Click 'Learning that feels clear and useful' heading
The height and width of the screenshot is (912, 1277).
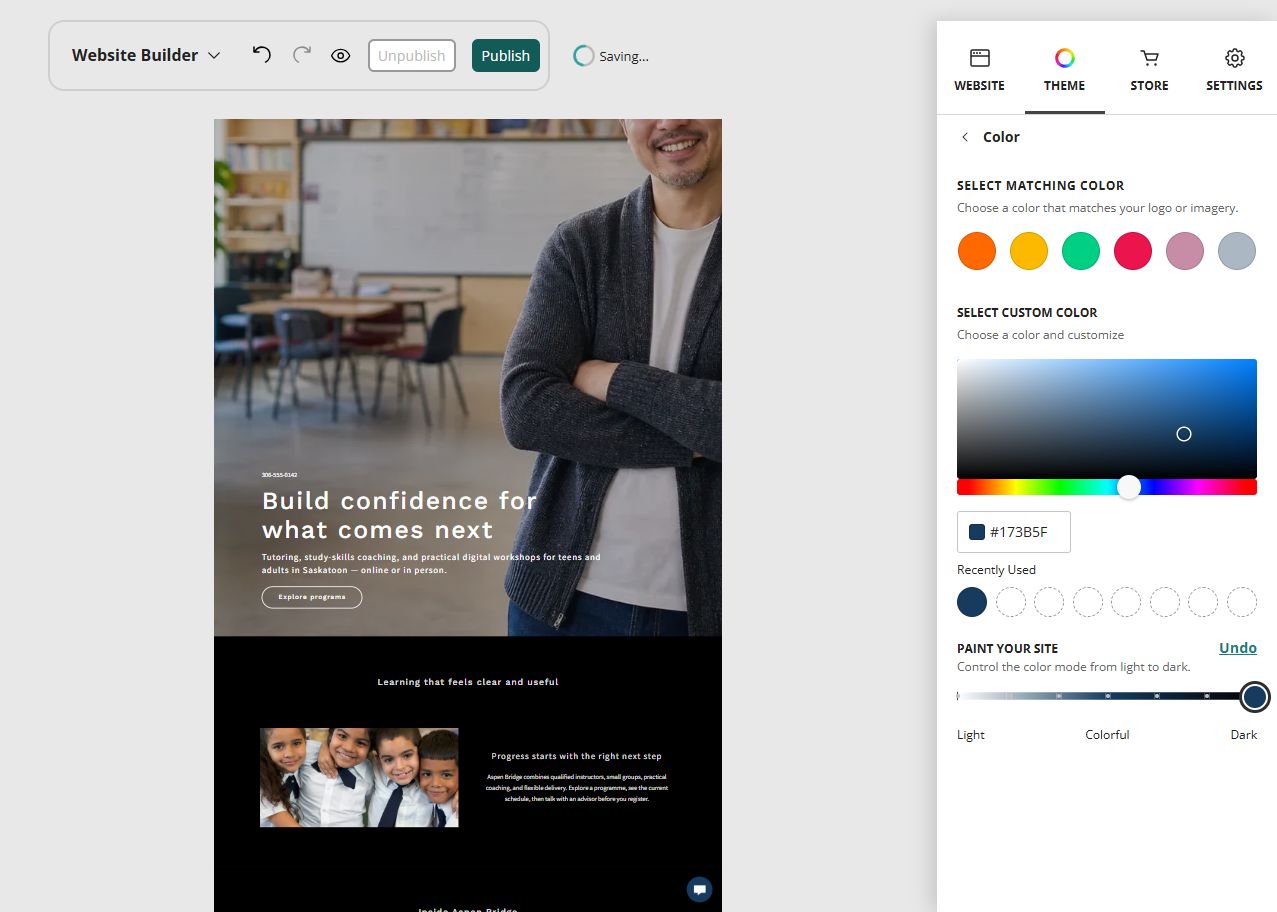468,682
